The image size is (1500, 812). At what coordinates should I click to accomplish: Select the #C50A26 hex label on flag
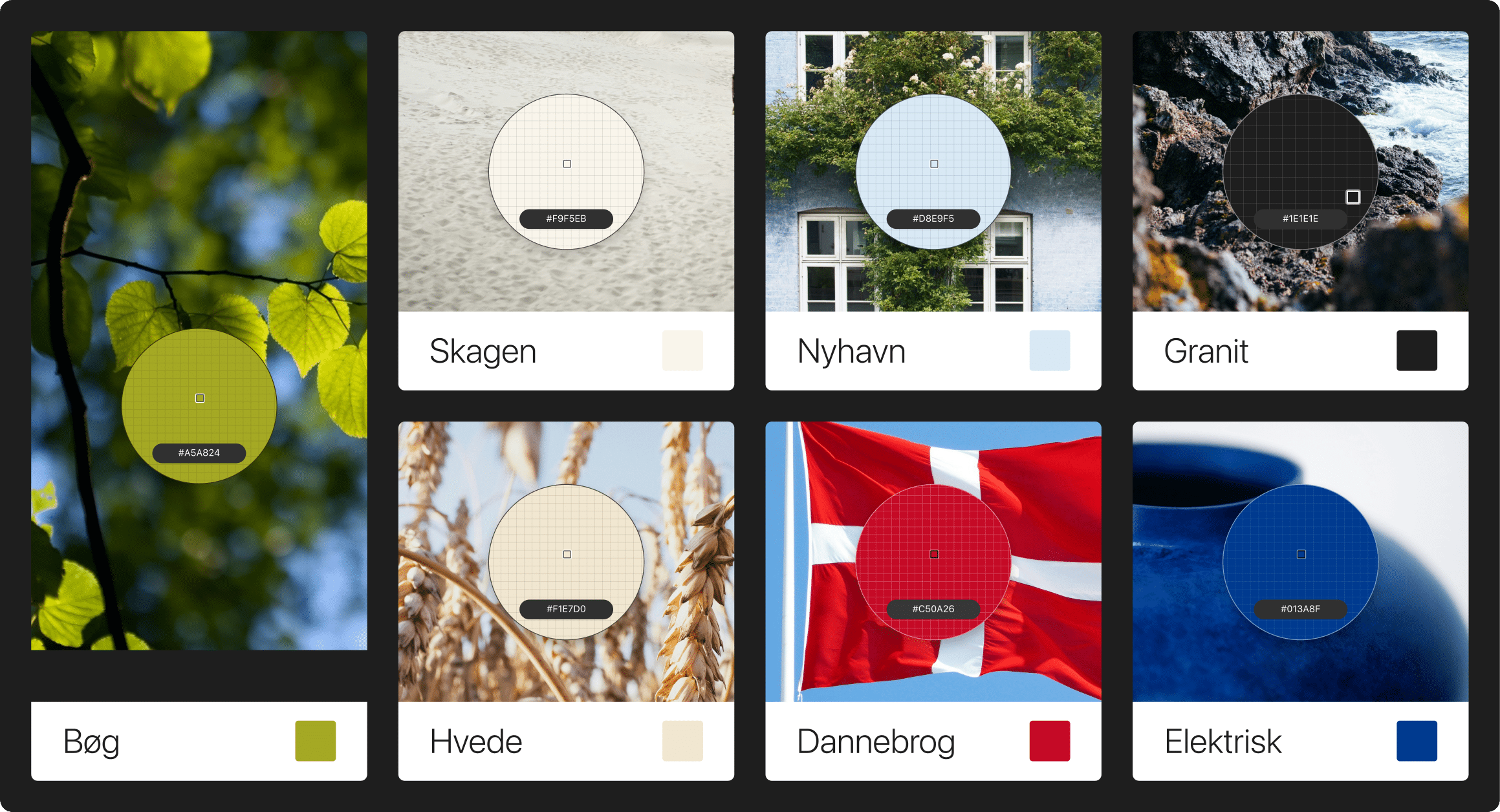[933, 609]
